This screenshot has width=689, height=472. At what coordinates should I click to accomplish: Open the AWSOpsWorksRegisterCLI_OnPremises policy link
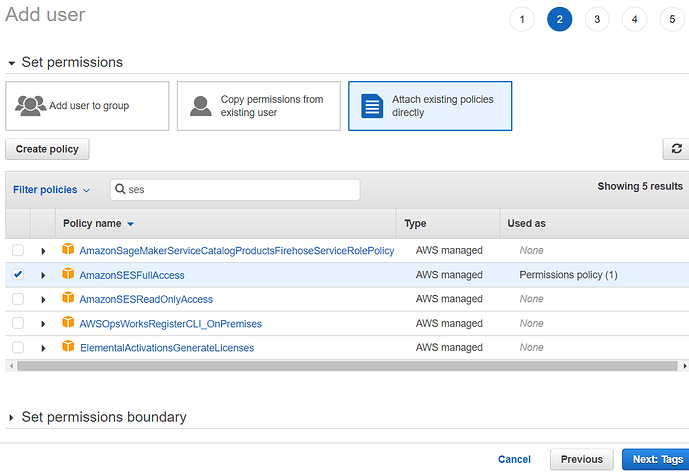pos(170,324)
